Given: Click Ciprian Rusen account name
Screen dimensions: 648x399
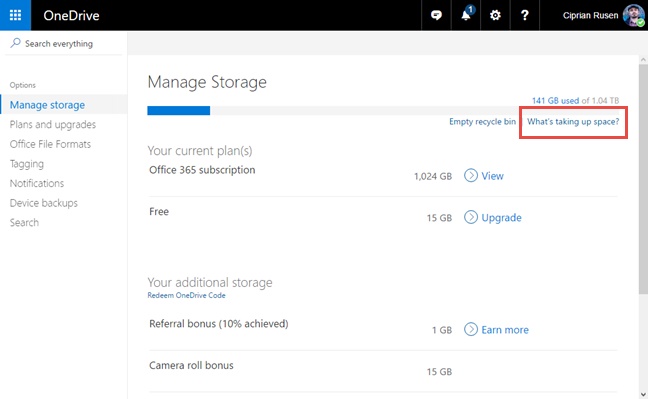Looking at the screenshot, I should [590, 15].
